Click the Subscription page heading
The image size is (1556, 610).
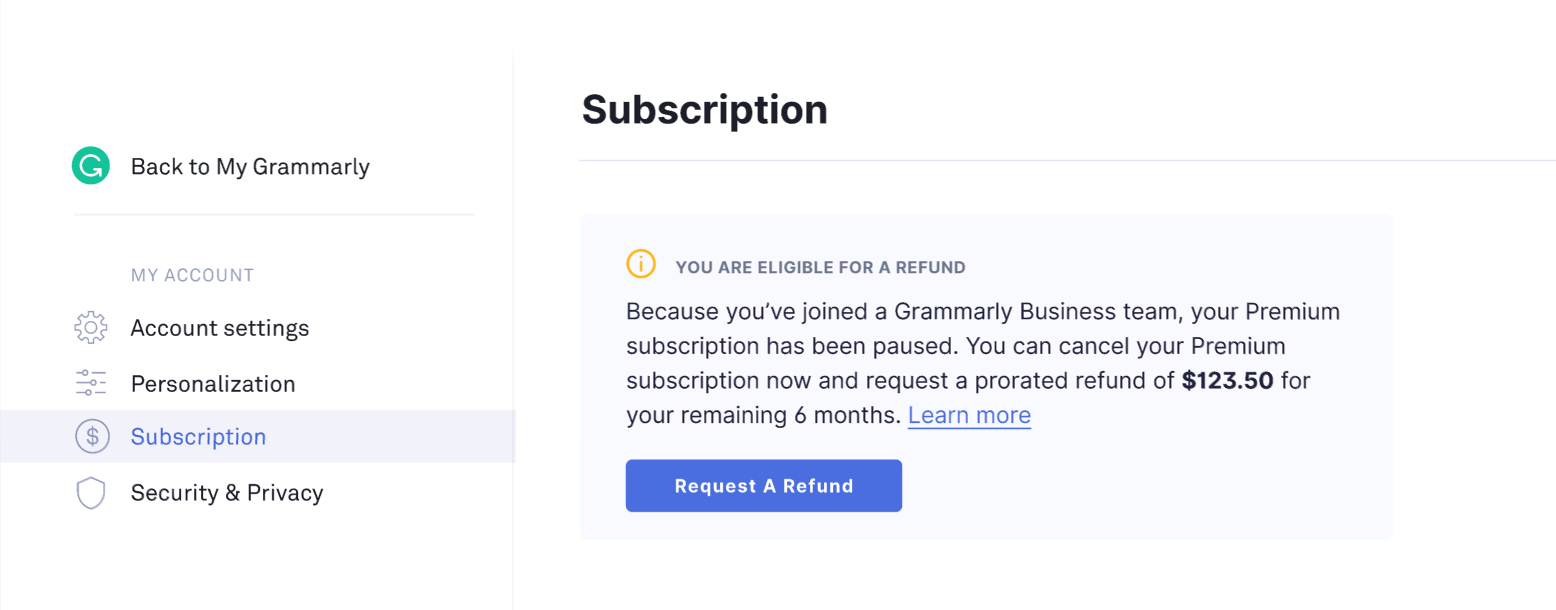[x=704, y=109]
